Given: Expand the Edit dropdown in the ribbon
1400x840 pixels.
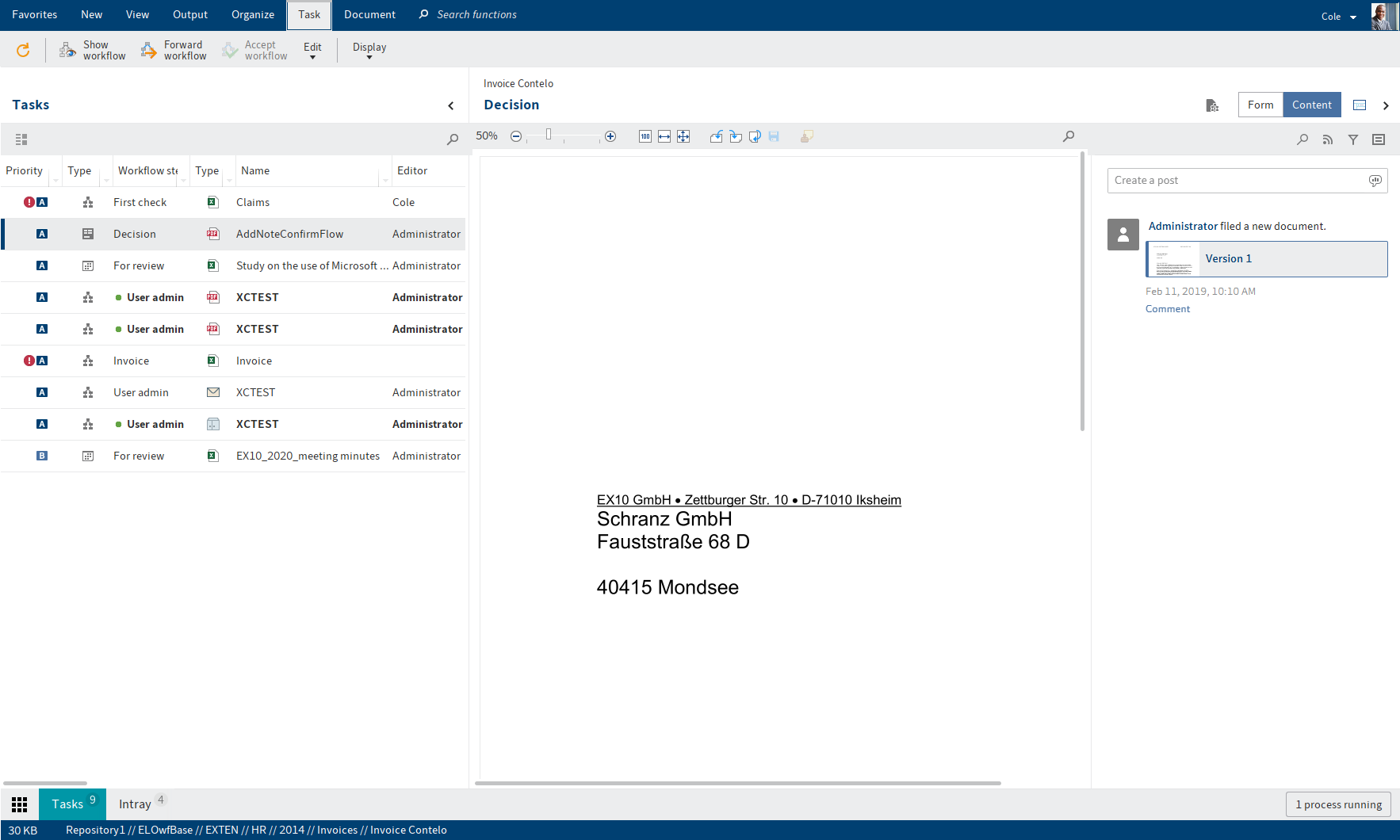Looking at the screenshot, I should (312, 50).
